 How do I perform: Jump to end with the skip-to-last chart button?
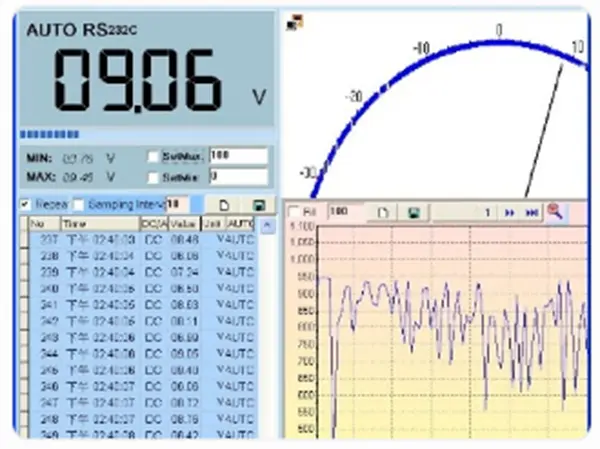[532, 212]
